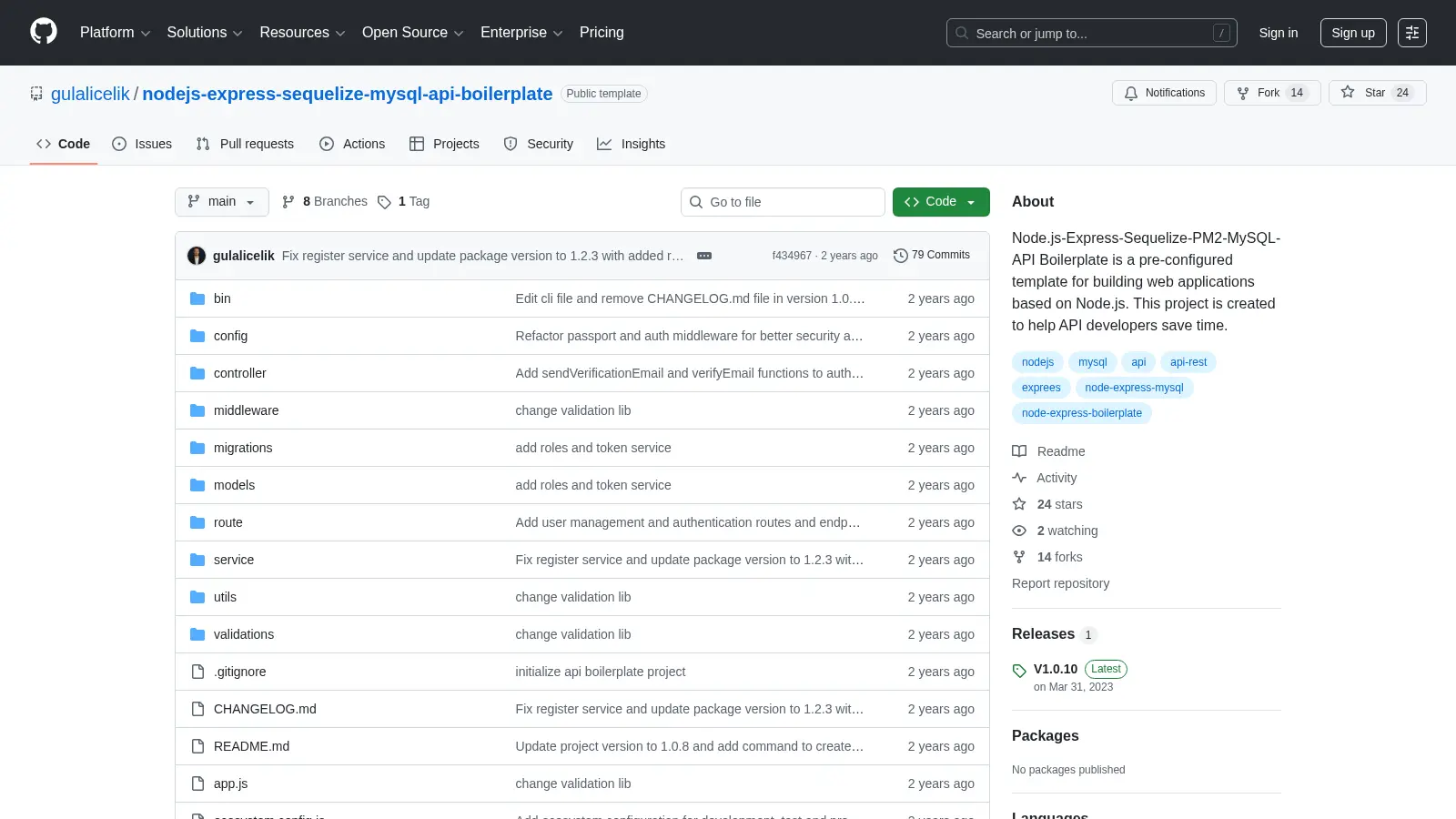Open the 79 Commits history link
The height and width of the screenshot is (819, 1456).
pyautogui.click(x=933, y=256)
